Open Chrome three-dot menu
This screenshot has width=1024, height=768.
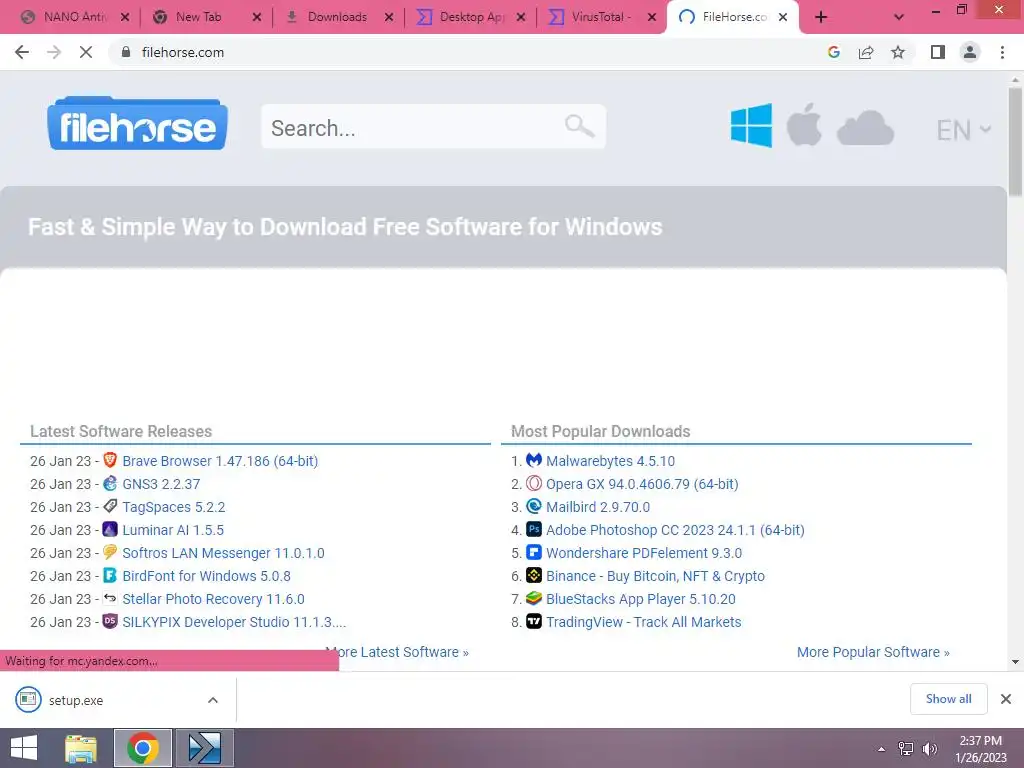[x=1002, y=52]
